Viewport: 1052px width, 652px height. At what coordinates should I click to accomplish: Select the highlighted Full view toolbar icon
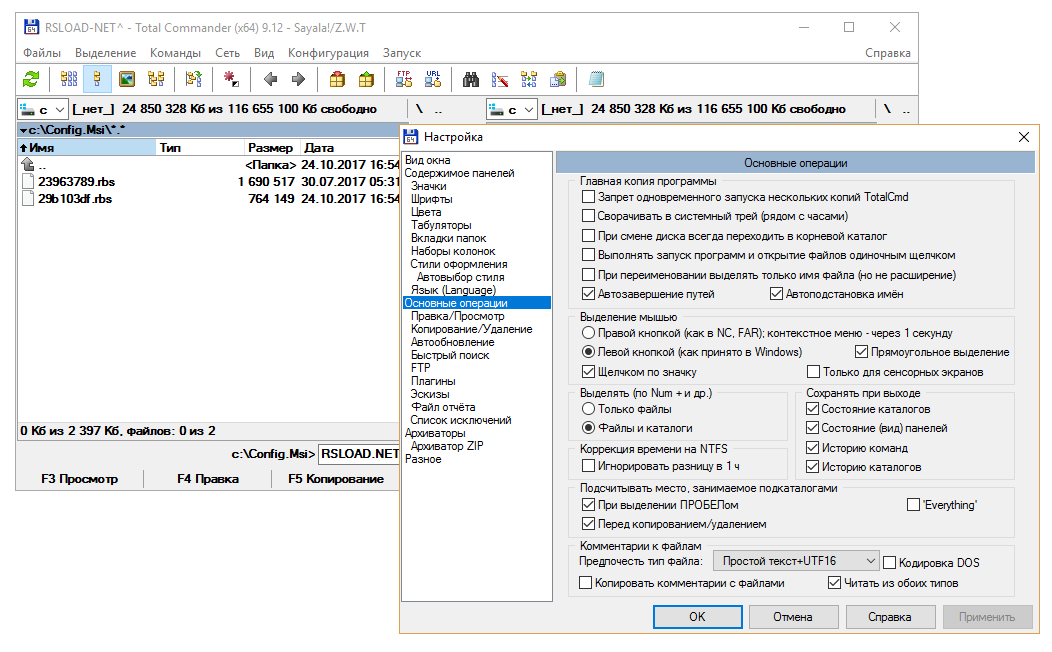pos(97,79)
